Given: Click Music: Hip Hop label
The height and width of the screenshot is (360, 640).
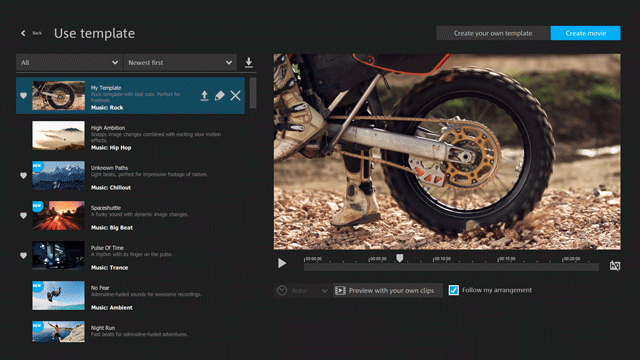Looking at the screenshot, I should pos(111,148).
